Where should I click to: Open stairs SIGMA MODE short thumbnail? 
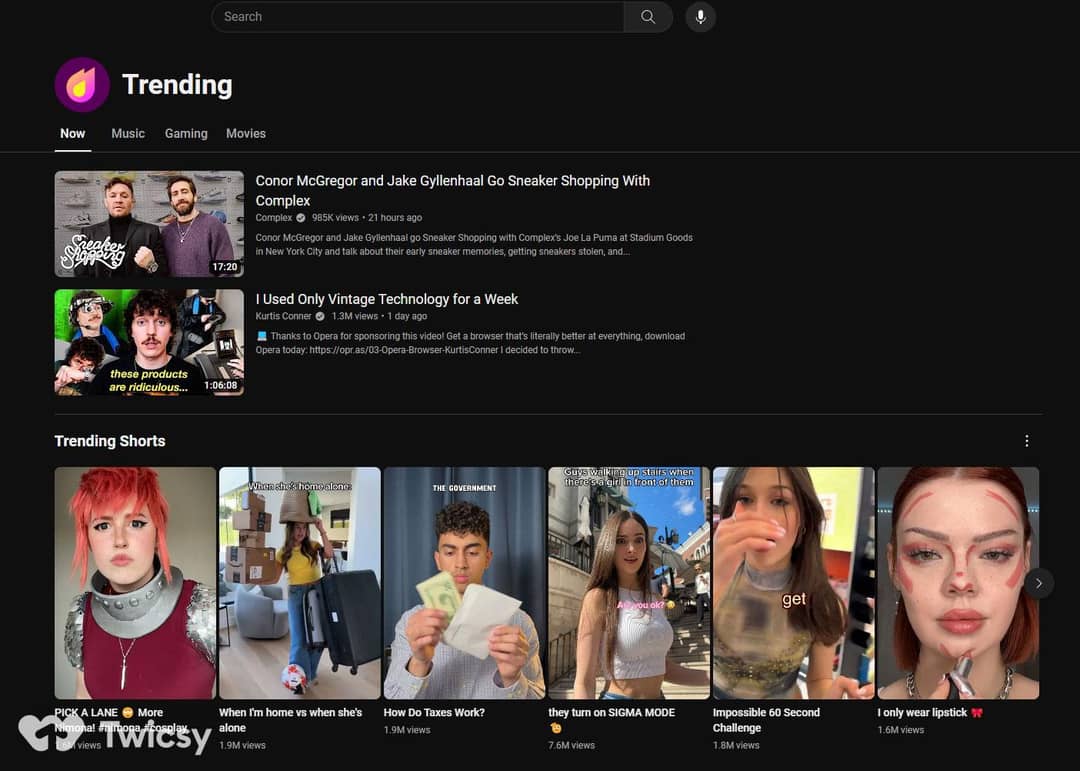629,583
